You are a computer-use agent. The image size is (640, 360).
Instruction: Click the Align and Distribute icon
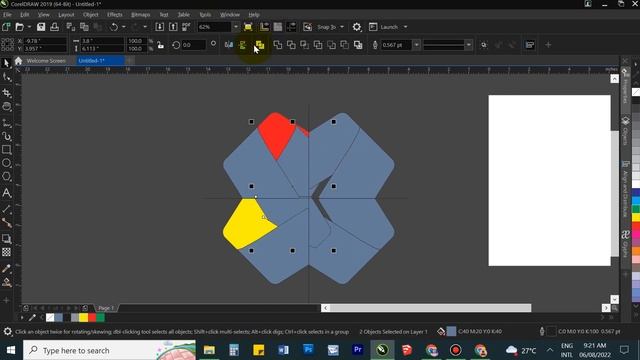pos(530,45)
